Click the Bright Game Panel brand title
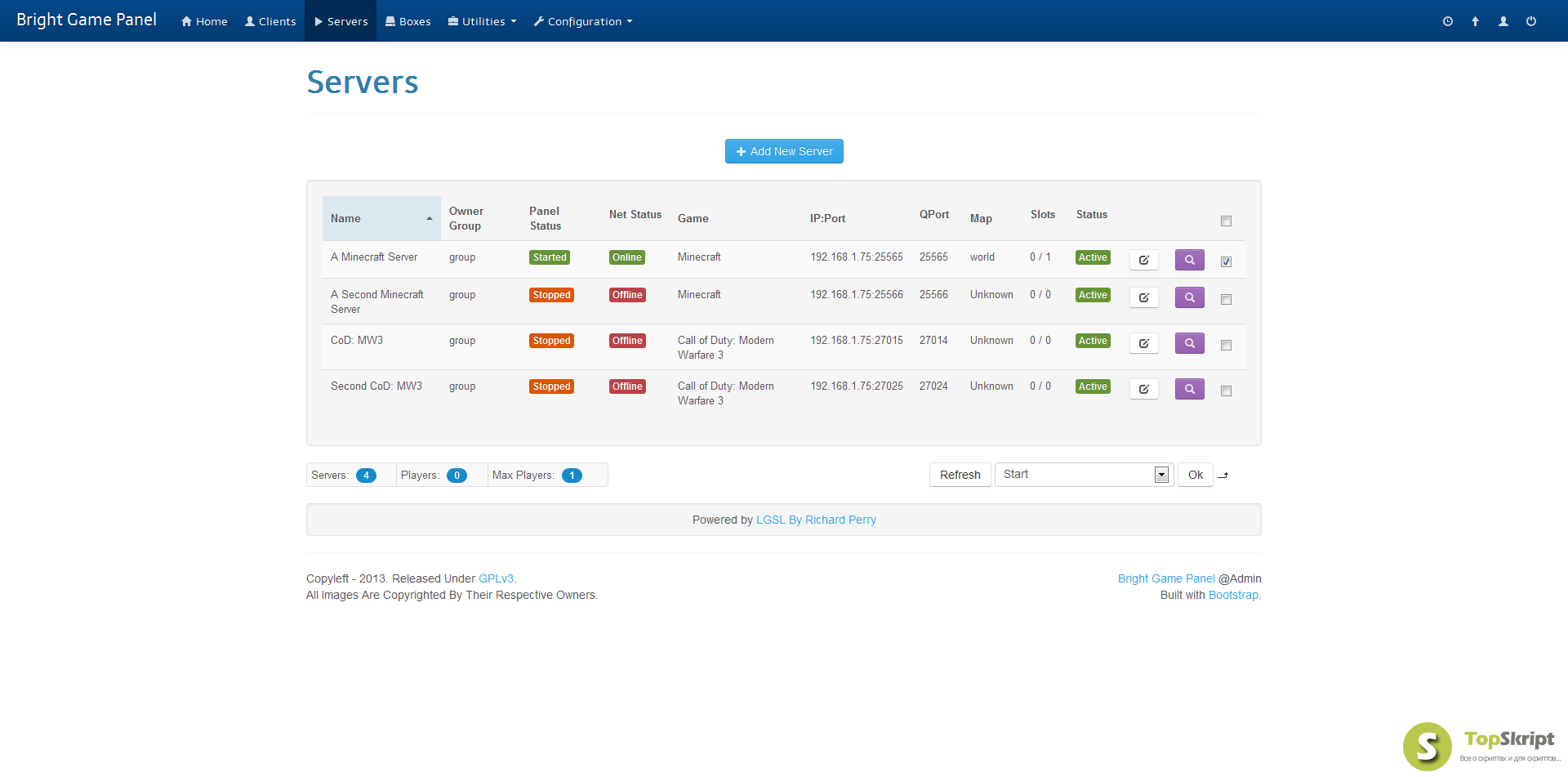 [87, 20]
